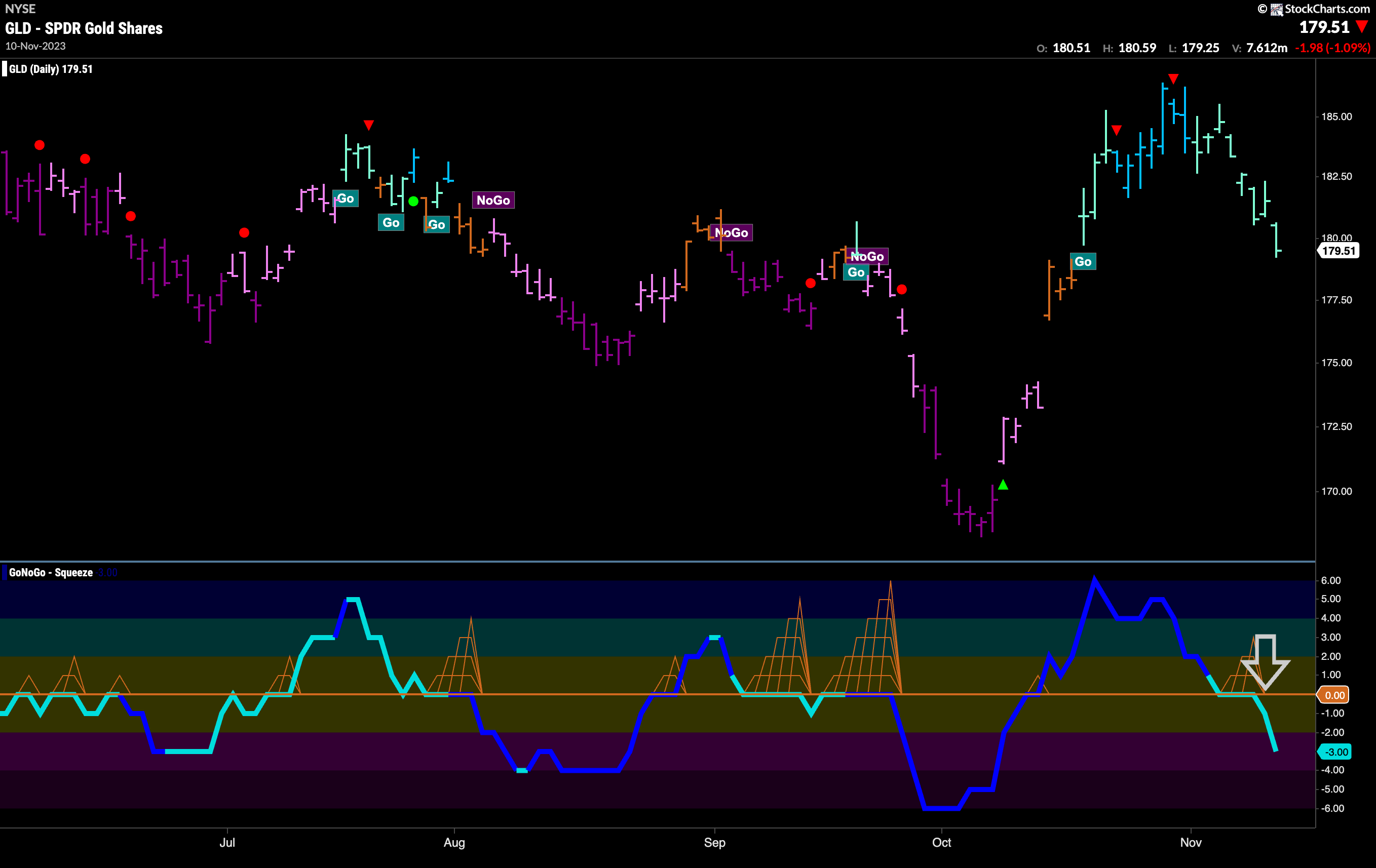Select the Sep marker on the time axis
The width and height of the screenshot is (1376, 868).
(715, 842)
